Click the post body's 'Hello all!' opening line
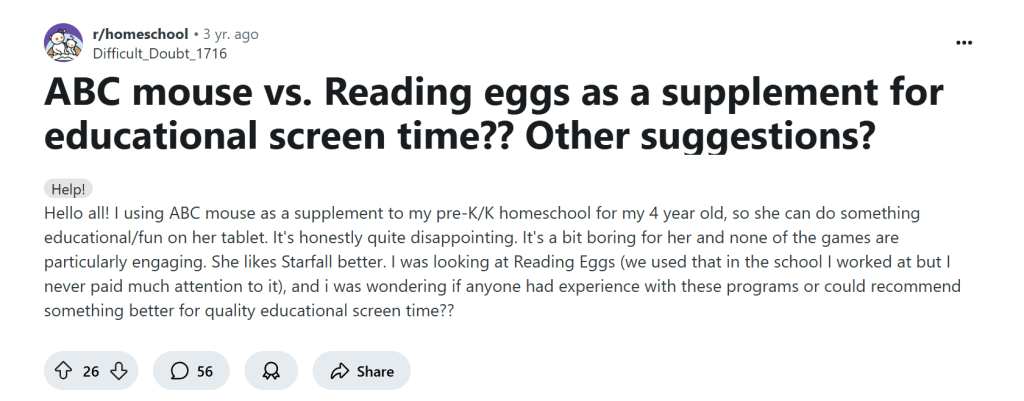Image resolution: width=1024 pixels, height=401 pixels. (x=80, y=214)
